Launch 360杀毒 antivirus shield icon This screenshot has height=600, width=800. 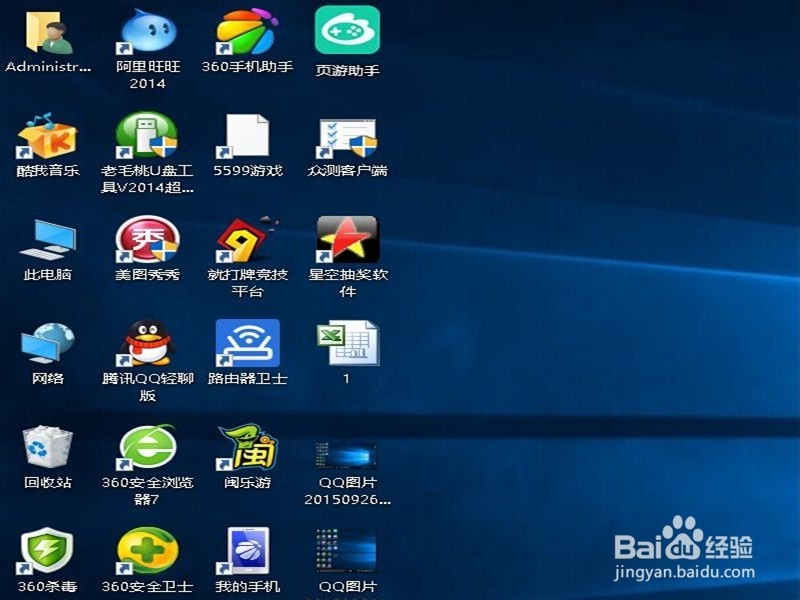pos(46,551)
